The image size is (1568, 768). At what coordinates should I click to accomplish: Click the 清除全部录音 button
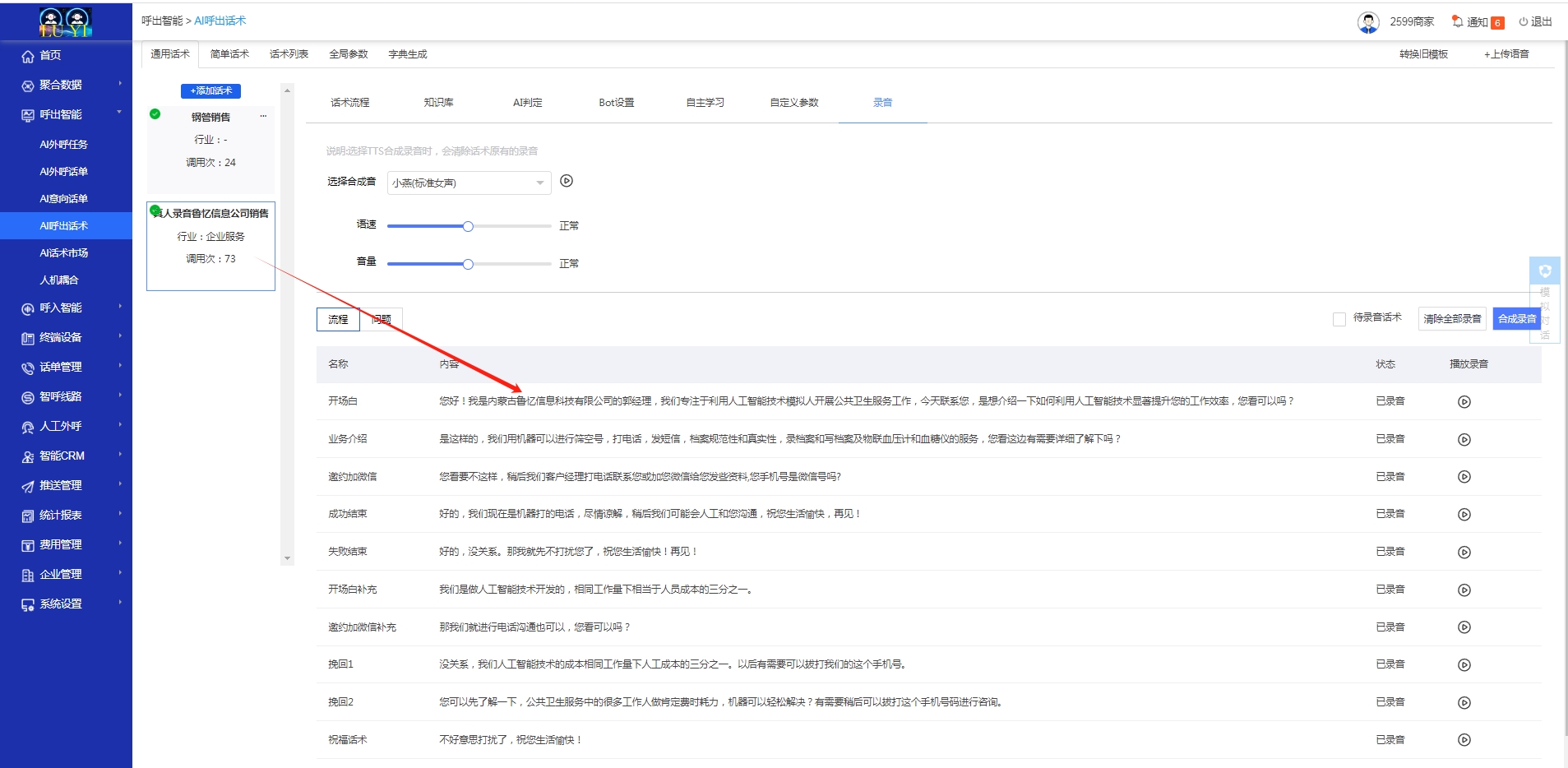(x=1451, y=319)
